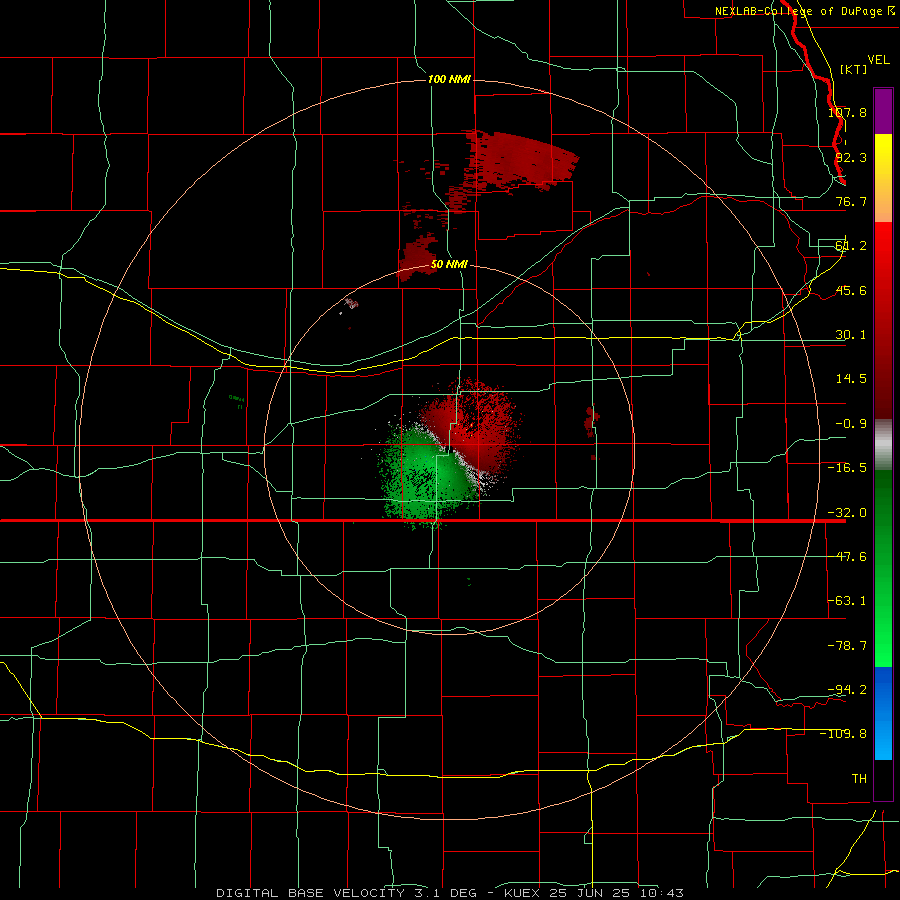900x900 pixels.
Task: Click the gray zero-velocity segment of color bar
Action: (883, 445)
